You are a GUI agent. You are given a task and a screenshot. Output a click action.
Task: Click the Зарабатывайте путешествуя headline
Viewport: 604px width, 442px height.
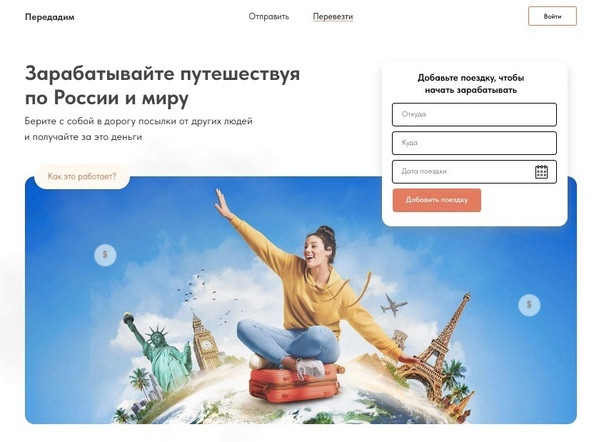click(162, 86)
